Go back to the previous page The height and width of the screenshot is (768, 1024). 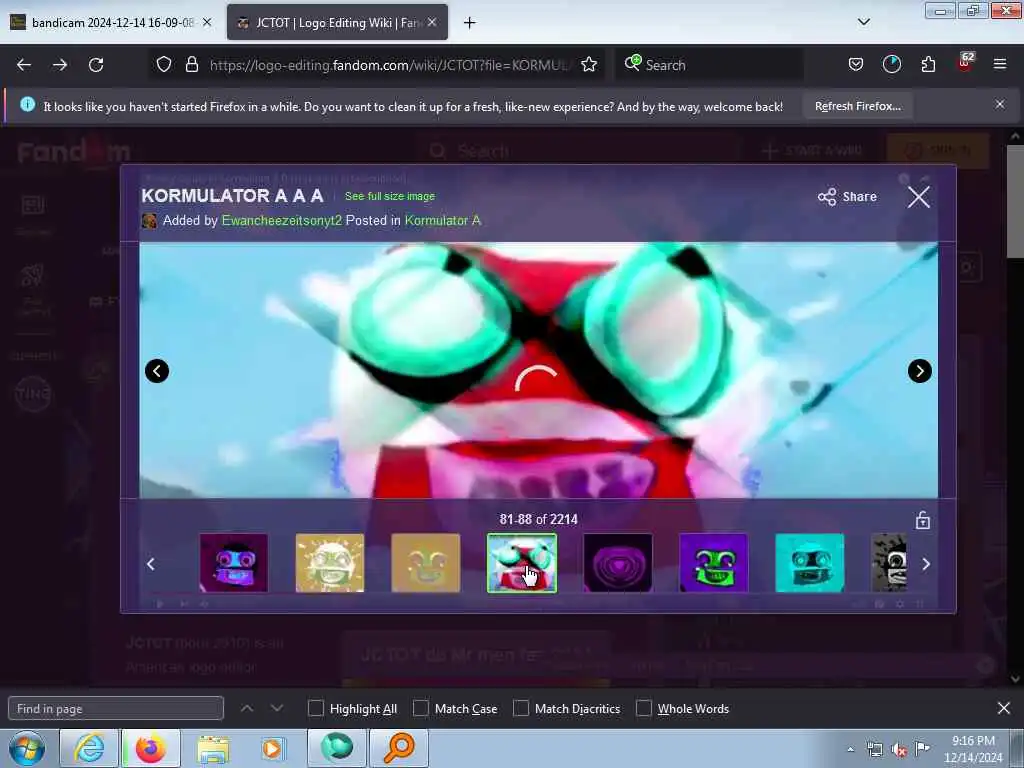point(24,65)
